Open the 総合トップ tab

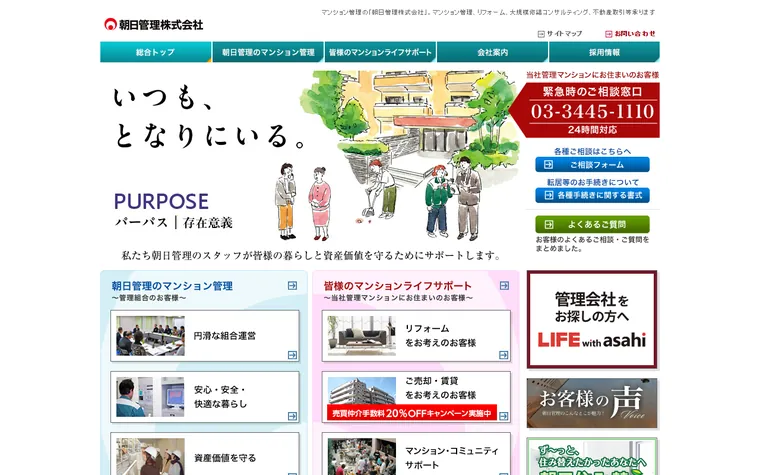156,52
